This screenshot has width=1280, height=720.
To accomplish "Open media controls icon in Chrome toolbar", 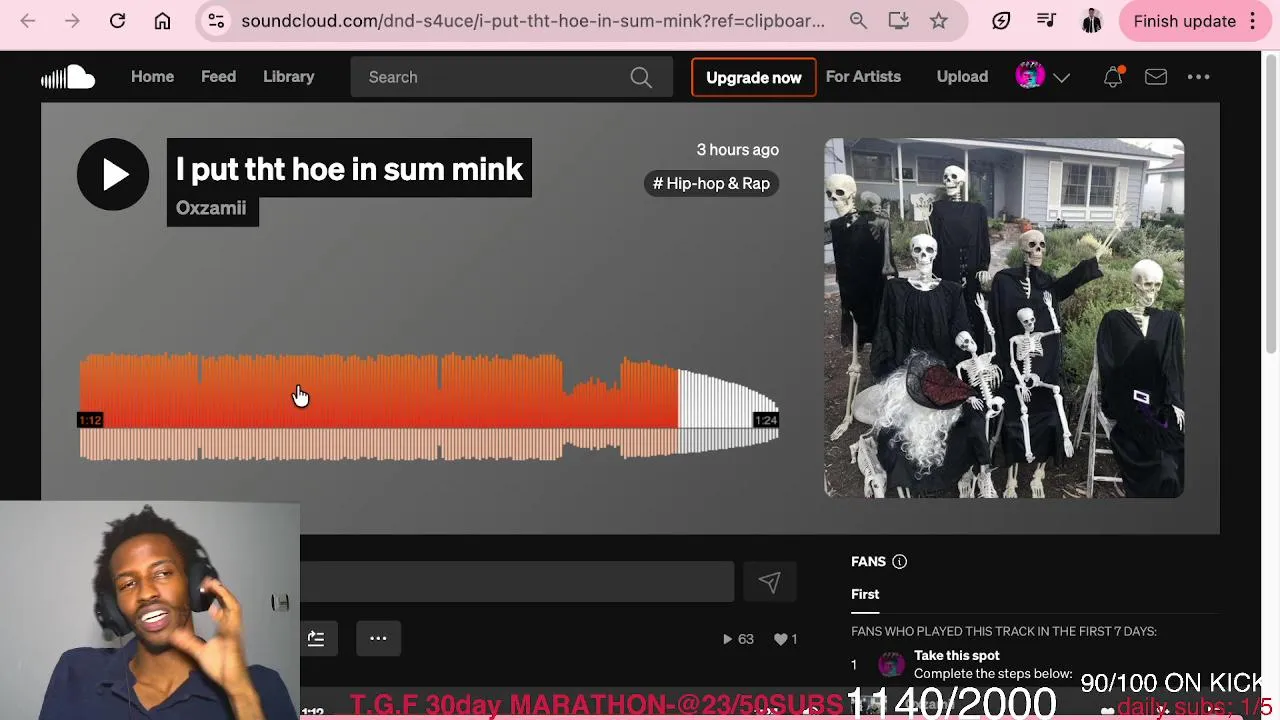I will point(1046,21).
